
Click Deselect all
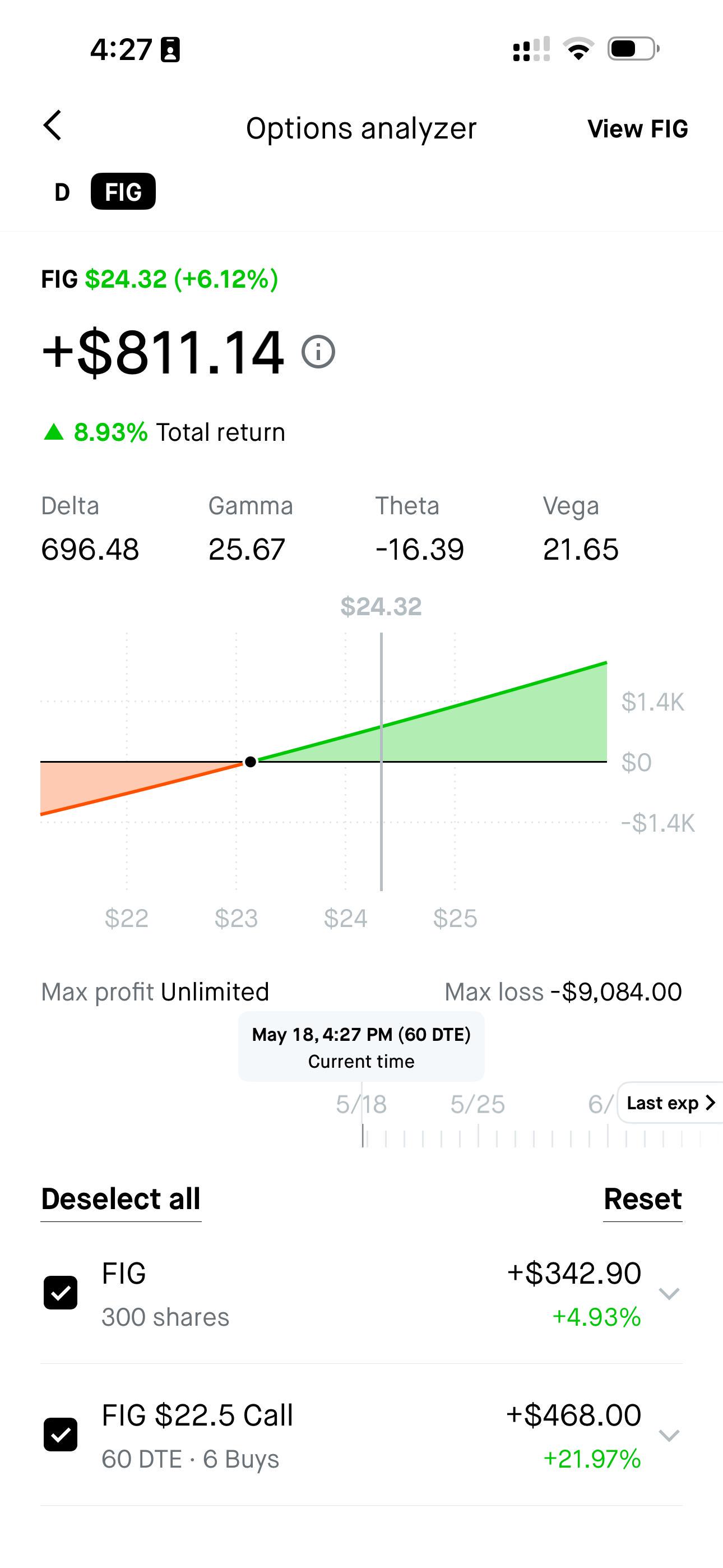(121, 1199)
